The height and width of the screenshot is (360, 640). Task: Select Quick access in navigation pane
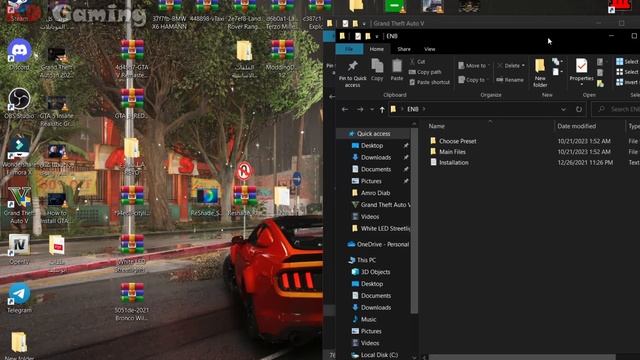pyautogui.click(x=373, y=133)
